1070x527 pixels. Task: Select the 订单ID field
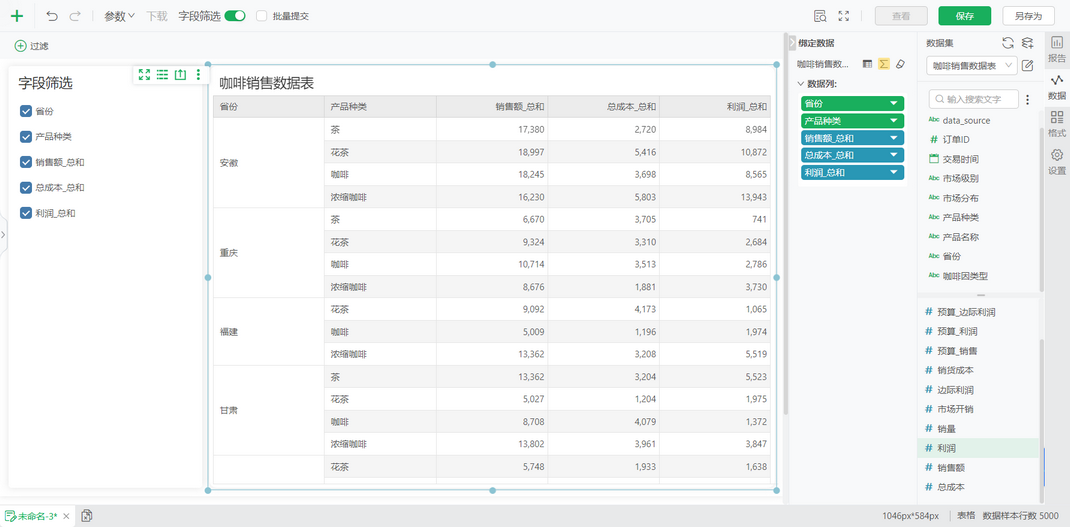(x=978, y=139)
